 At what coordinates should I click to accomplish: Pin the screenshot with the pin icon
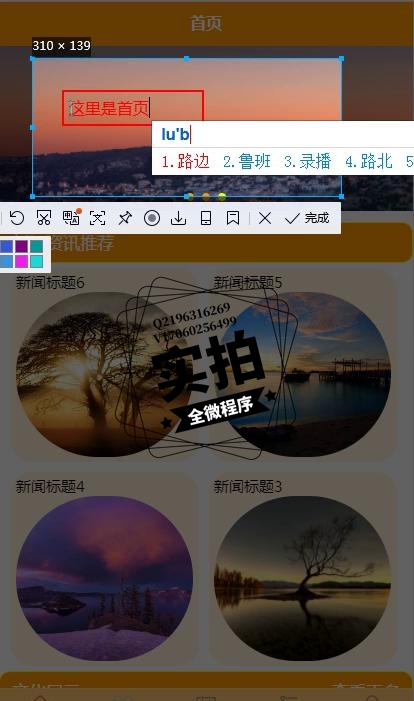[x=125, y=218]
